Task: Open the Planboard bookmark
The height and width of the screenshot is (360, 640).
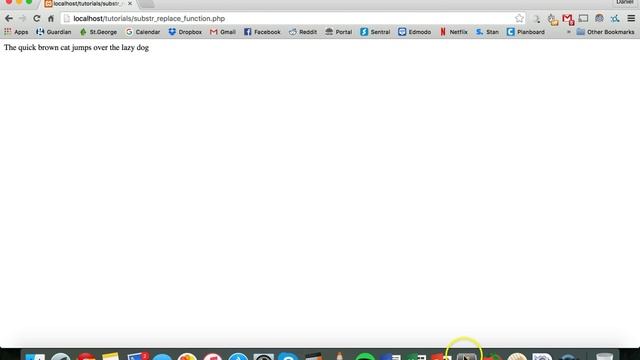Action: tap(526, 32)
